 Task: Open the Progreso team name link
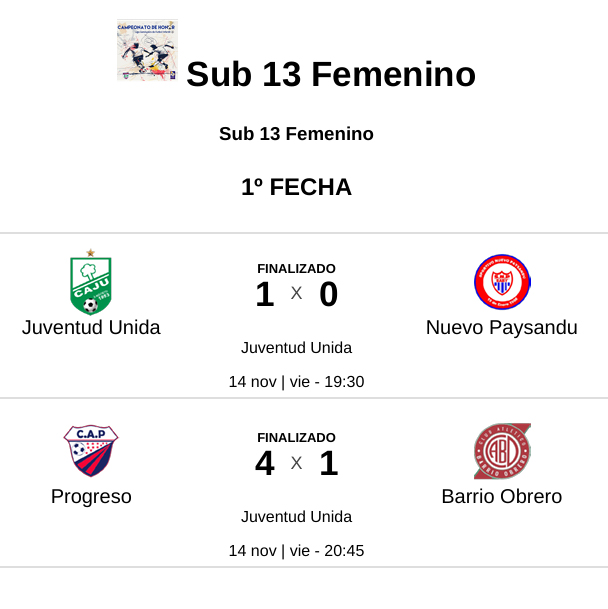click(x=91, y=496)
